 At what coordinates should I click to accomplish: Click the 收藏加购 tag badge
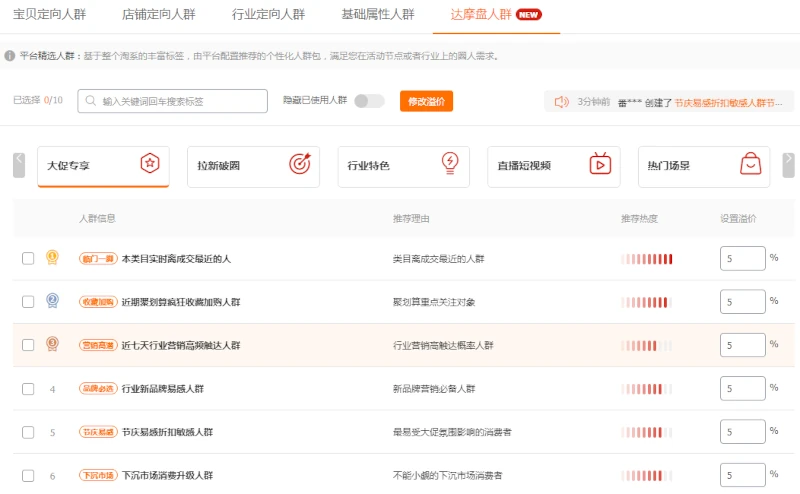pyautogui.click(x=98, y=302)
